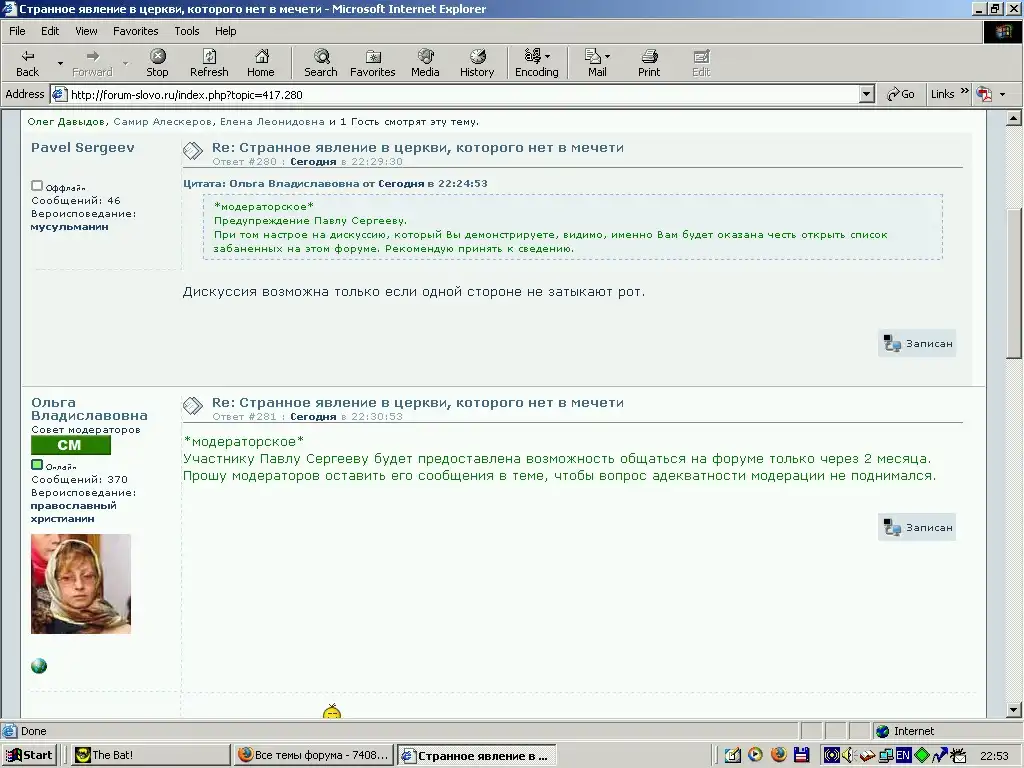The image size is (1024, 768).
Task: Open the History toolbar panel
Action: click(477, 63)
